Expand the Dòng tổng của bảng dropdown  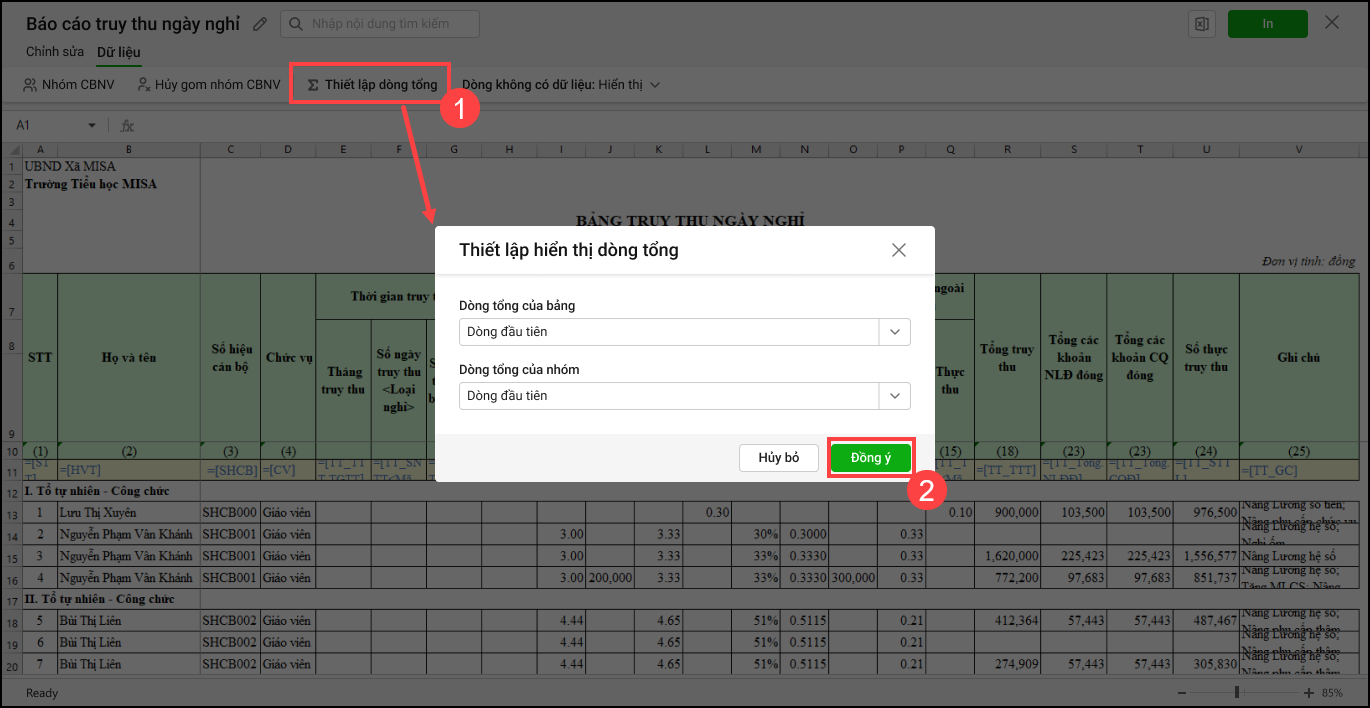point(894,332)
